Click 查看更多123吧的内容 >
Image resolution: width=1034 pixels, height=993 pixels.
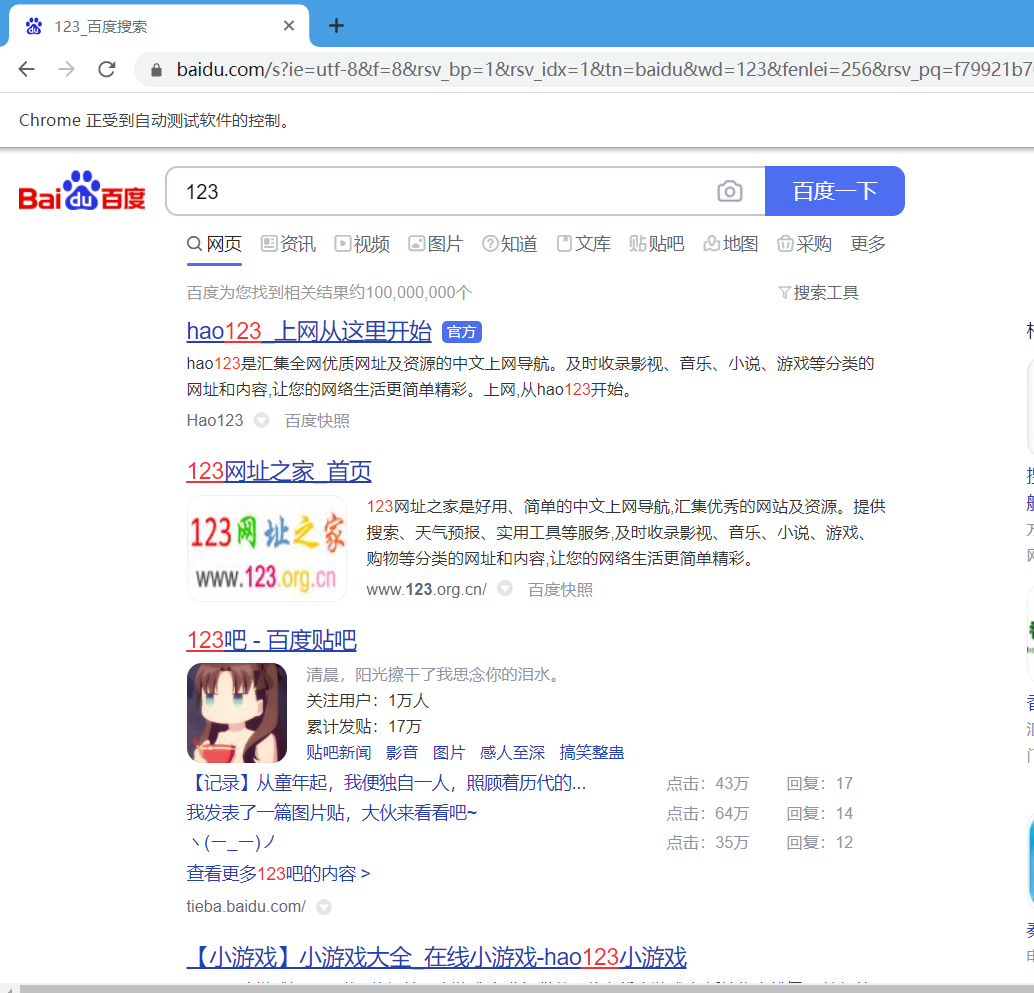point(278,874)
